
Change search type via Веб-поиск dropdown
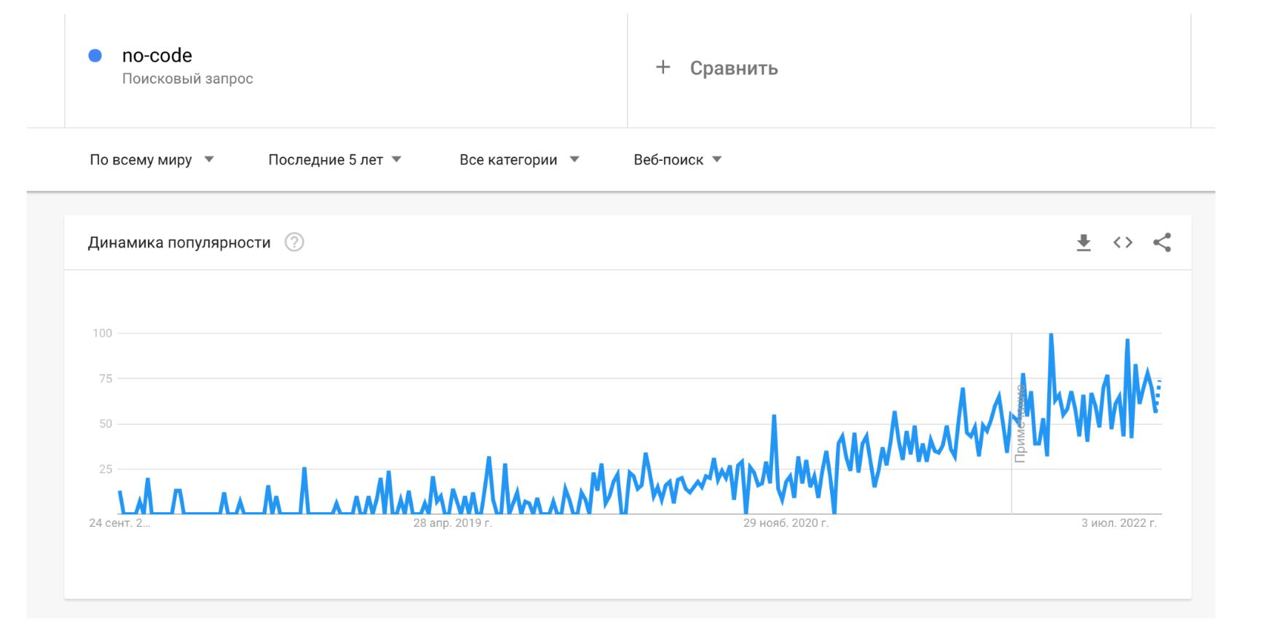tap(678, 160)
